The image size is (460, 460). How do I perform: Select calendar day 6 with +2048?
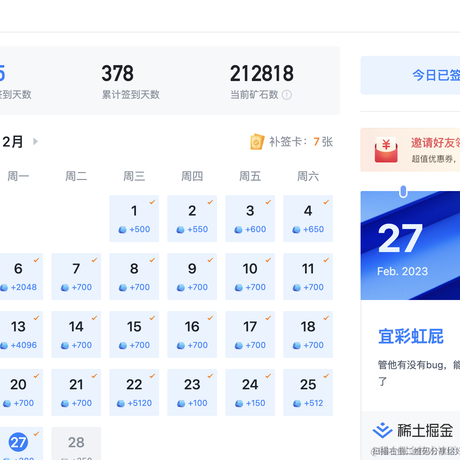tap(21, 276)
